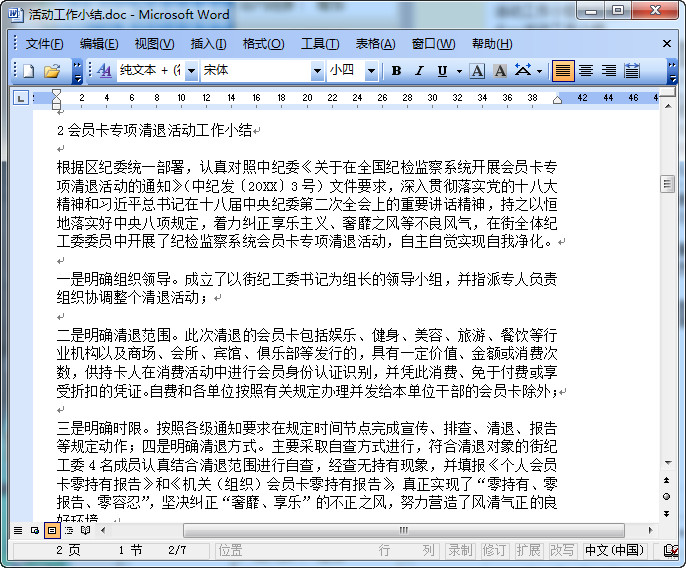This screenshot has width=686, height=568.
Task: Open the 帮助(H) menu
Action: tap(492, 44)
